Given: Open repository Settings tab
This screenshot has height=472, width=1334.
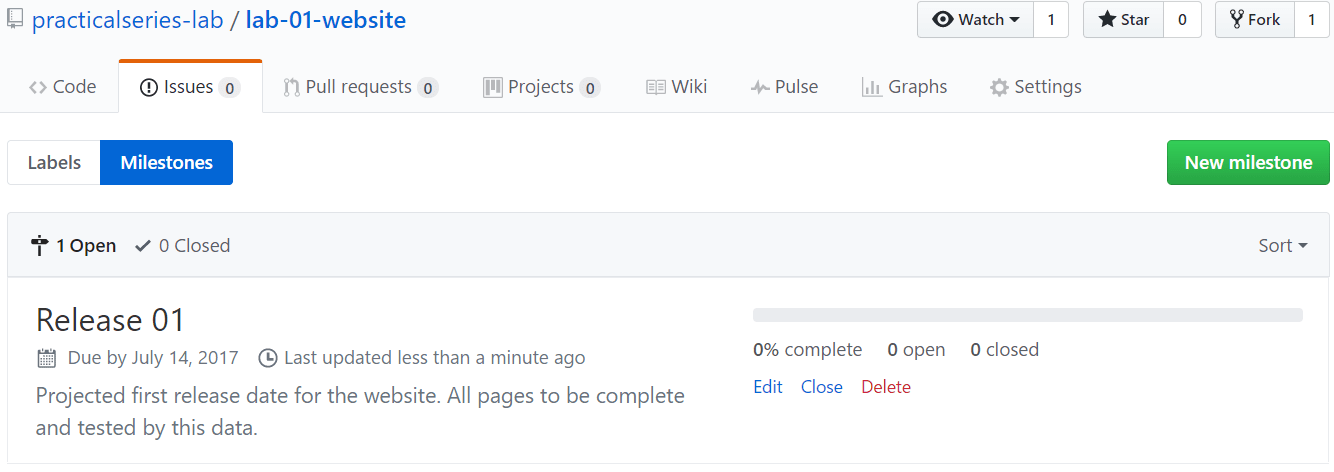Looking at the screenshot, I should pyautogui.click(x=1035, y=87).
